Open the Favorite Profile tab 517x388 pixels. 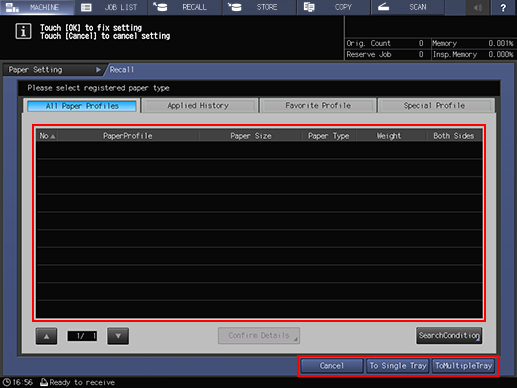318,106
